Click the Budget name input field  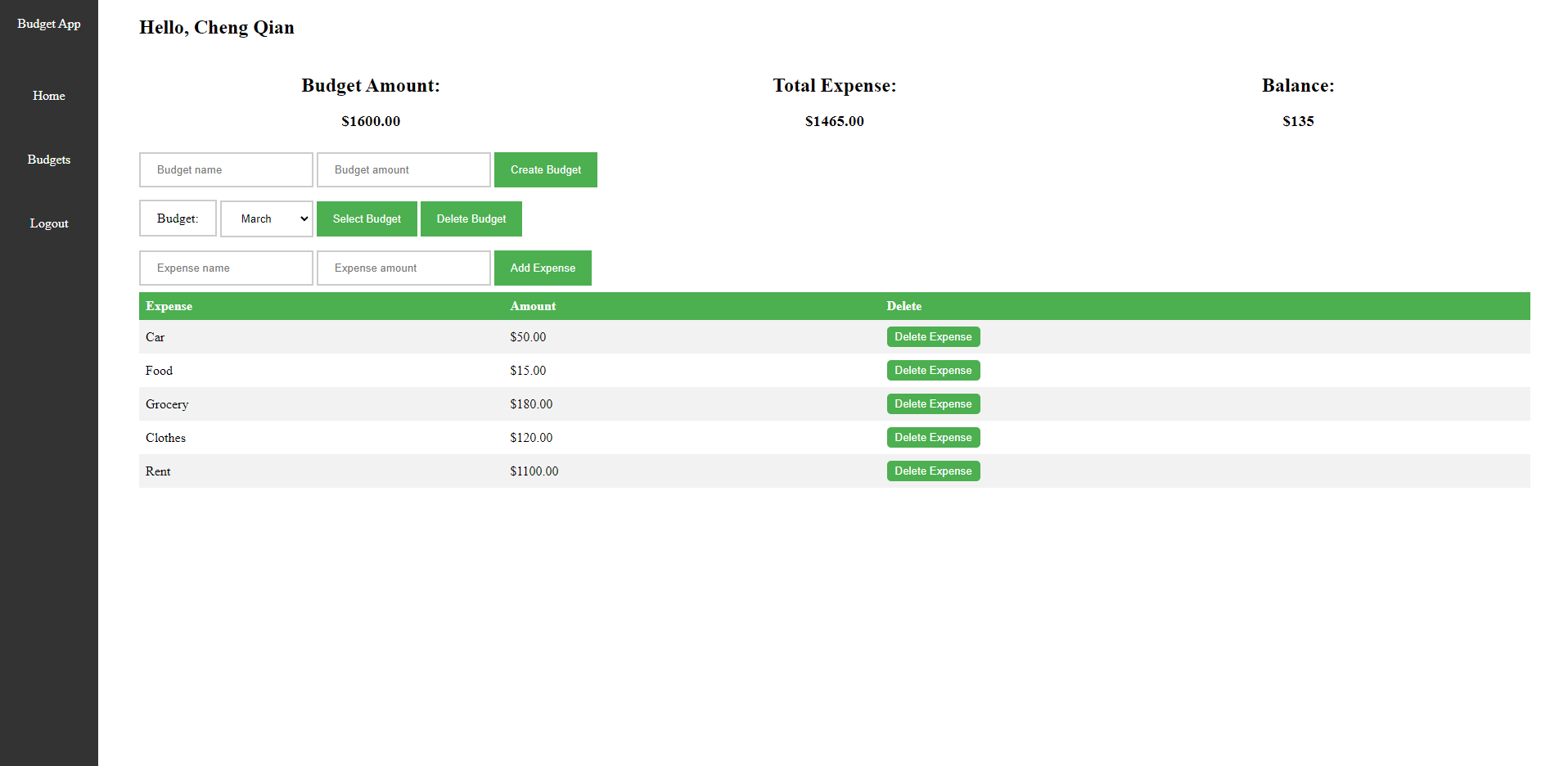pos(226,169)
